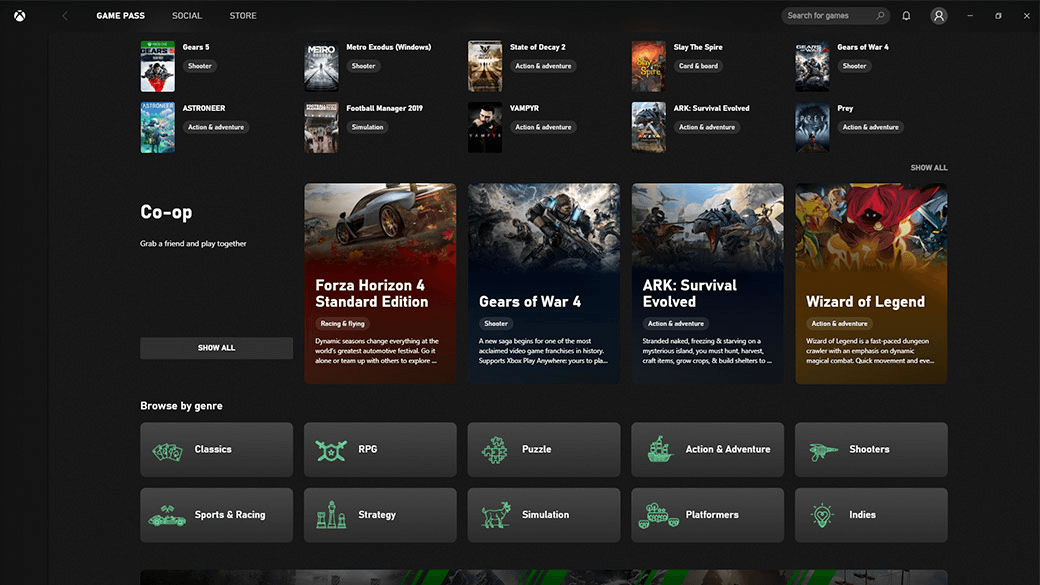Open the Simulation genre
The height and width of the screenshot is (585, 1040).
coord(544,514)
